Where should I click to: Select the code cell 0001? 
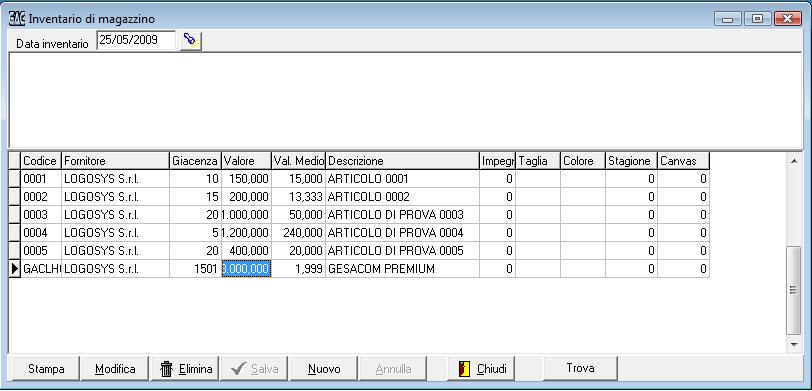point(41,179)
